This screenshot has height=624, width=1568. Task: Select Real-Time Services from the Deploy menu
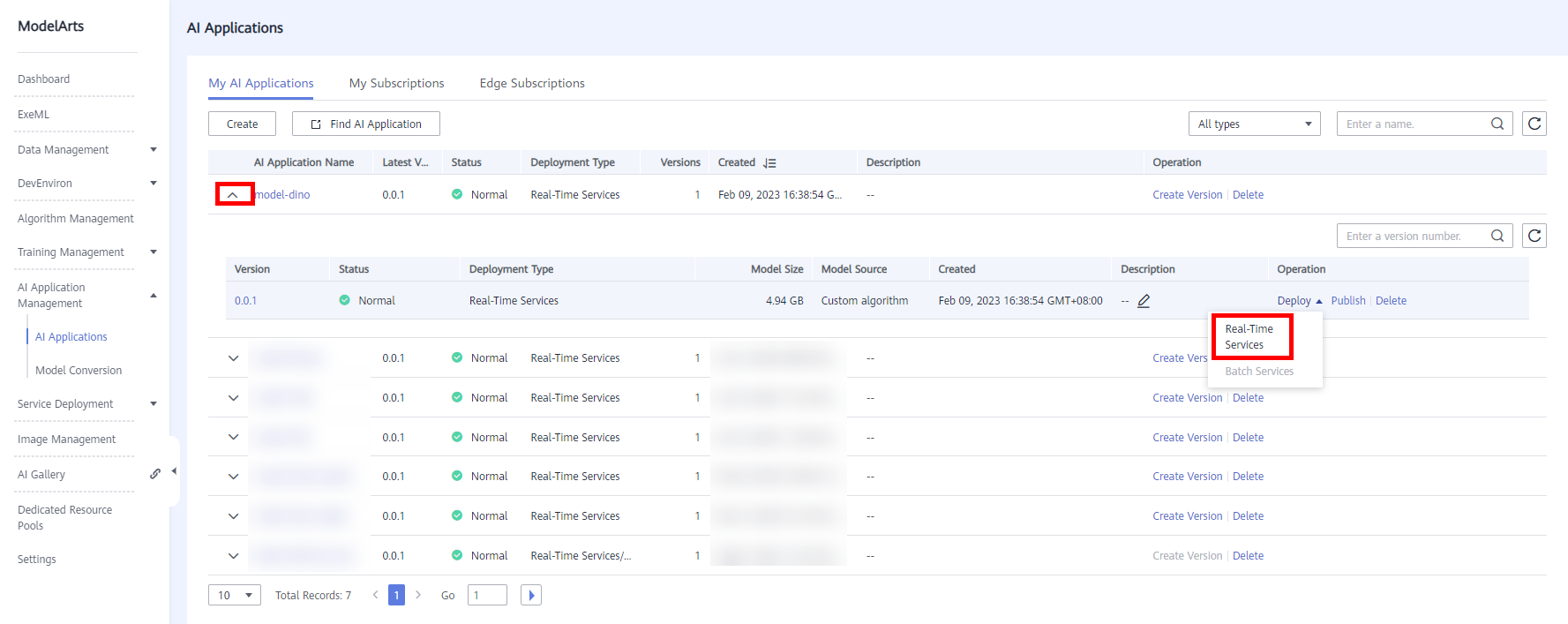point(1249,336)
